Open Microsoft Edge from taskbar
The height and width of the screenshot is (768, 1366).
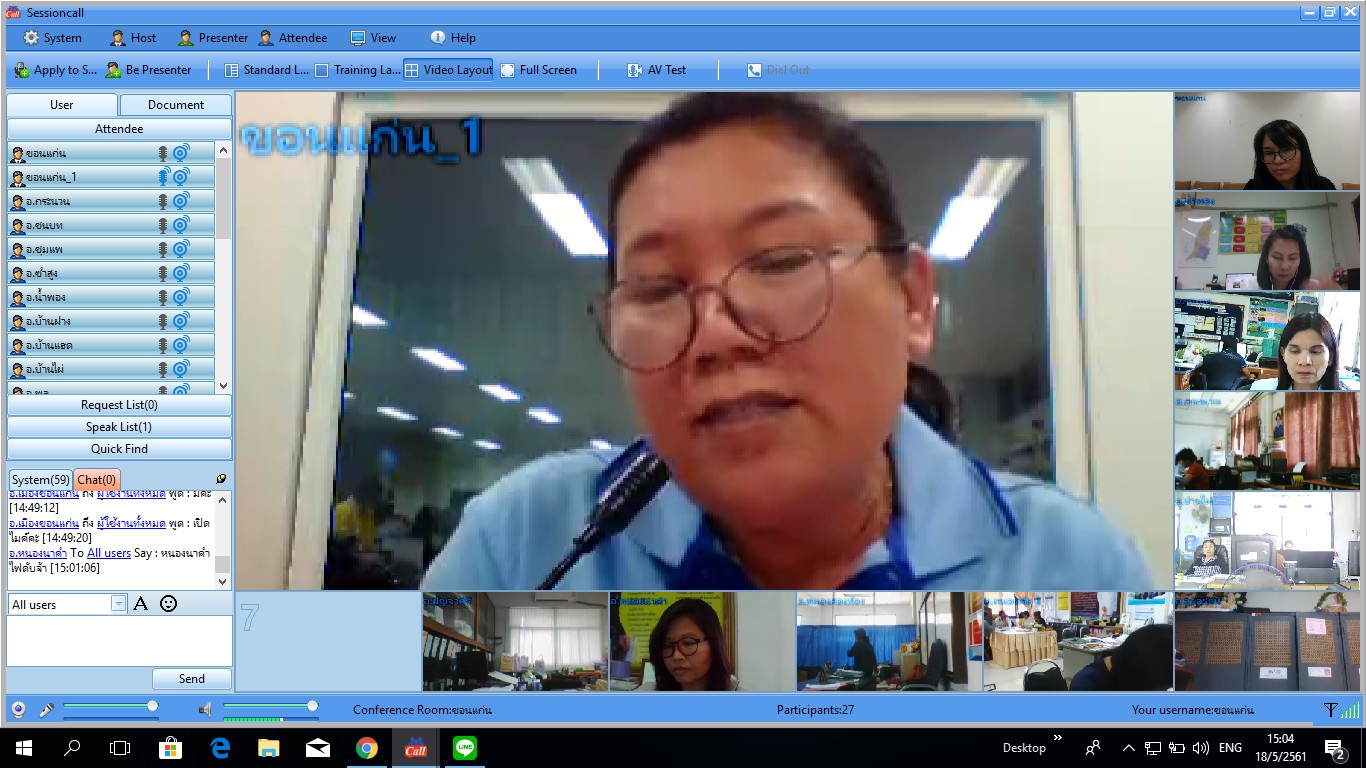click(x=220, y=748)
